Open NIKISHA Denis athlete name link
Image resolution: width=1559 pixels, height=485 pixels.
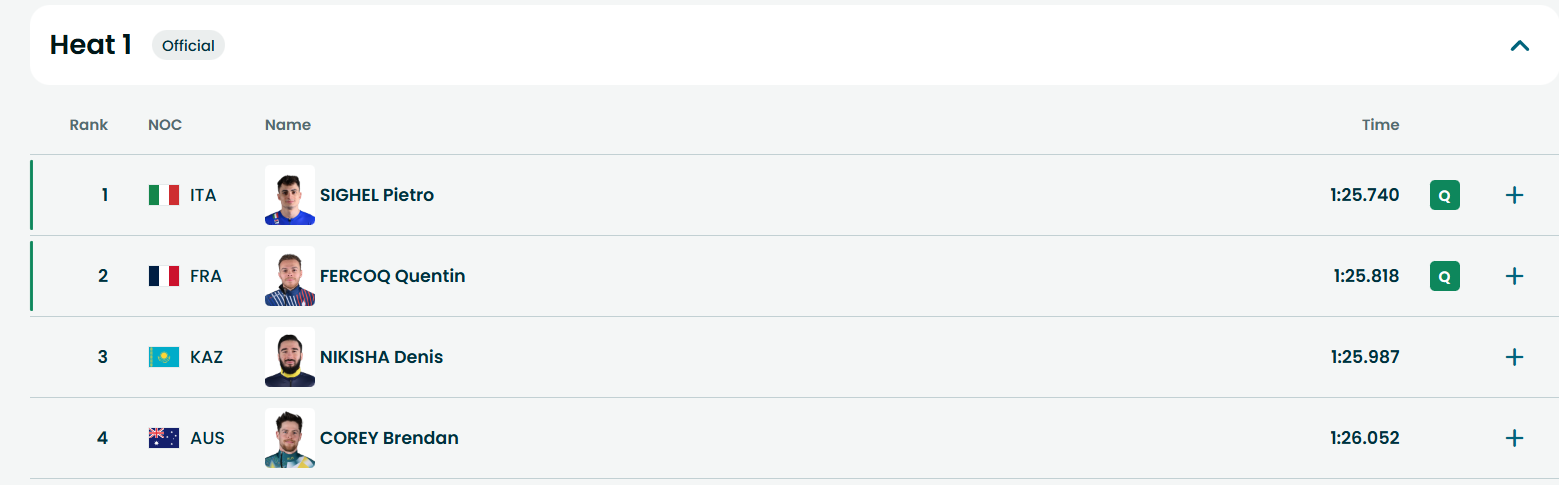(x=381, y=357)
